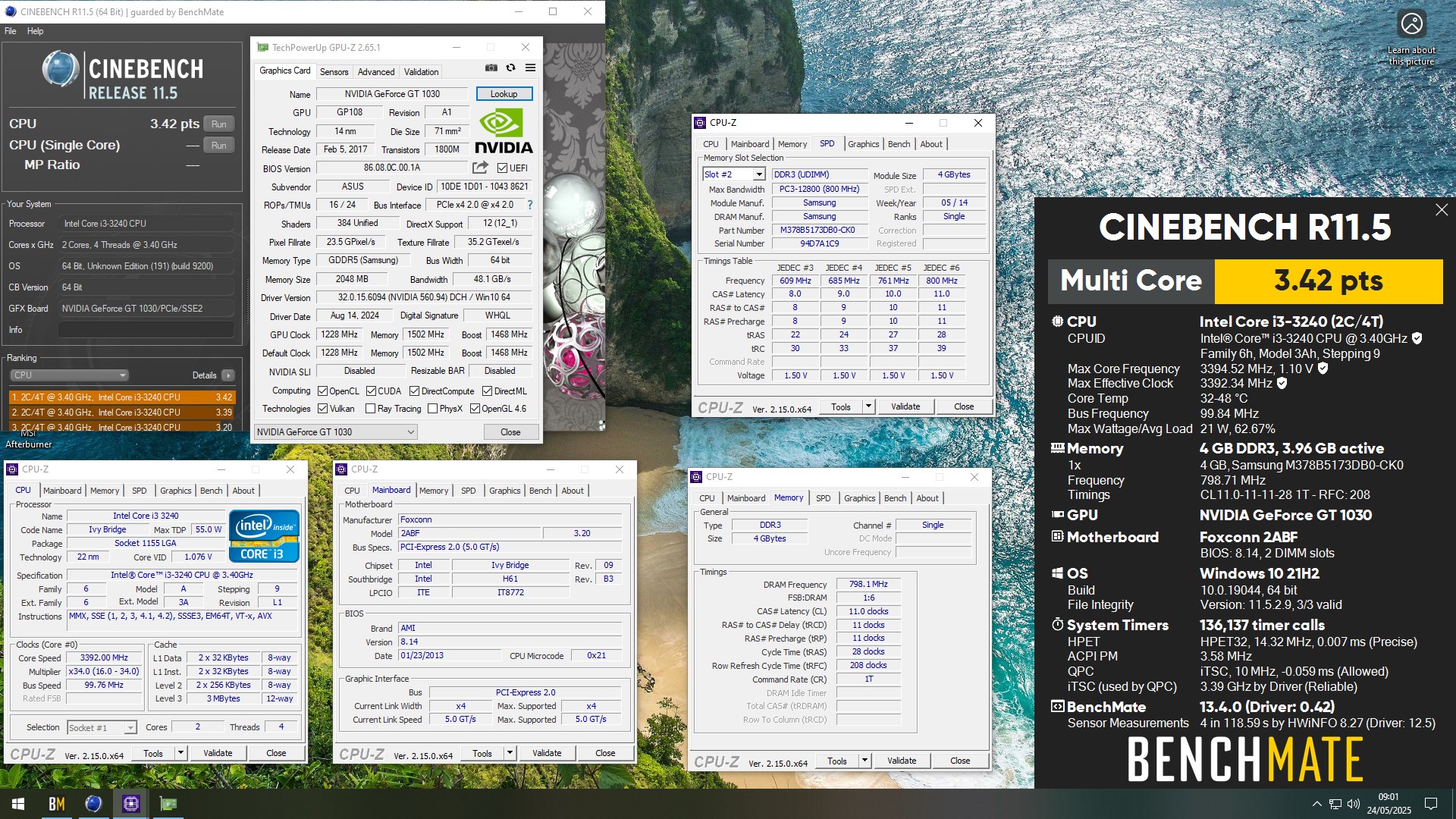Open the Slot #2 memory slot dropdown
The image size is (1456, 819).
[733, 174]
